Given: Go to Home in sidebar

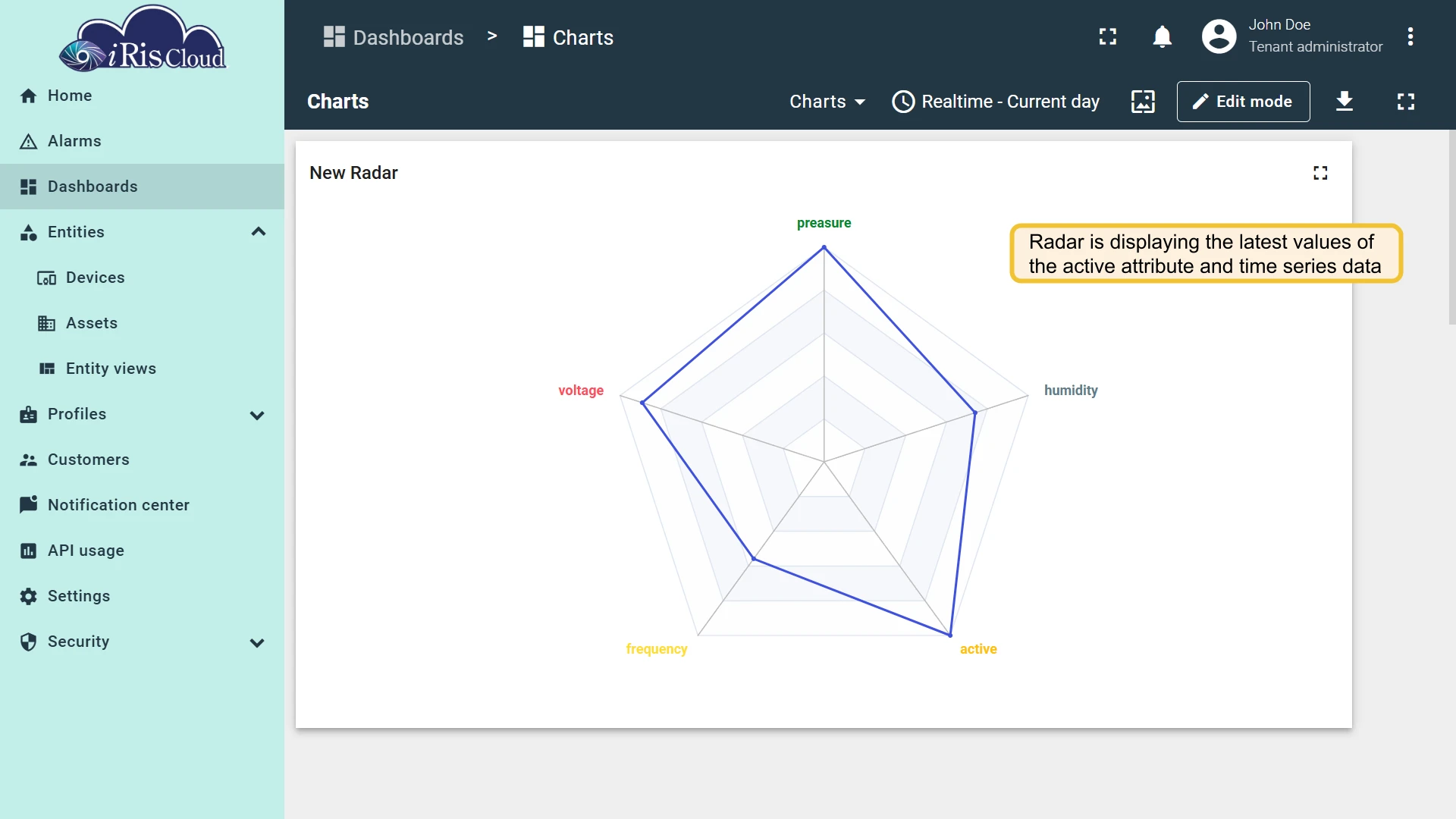Looking at the screenshot, I should click(x=142, y=96).
